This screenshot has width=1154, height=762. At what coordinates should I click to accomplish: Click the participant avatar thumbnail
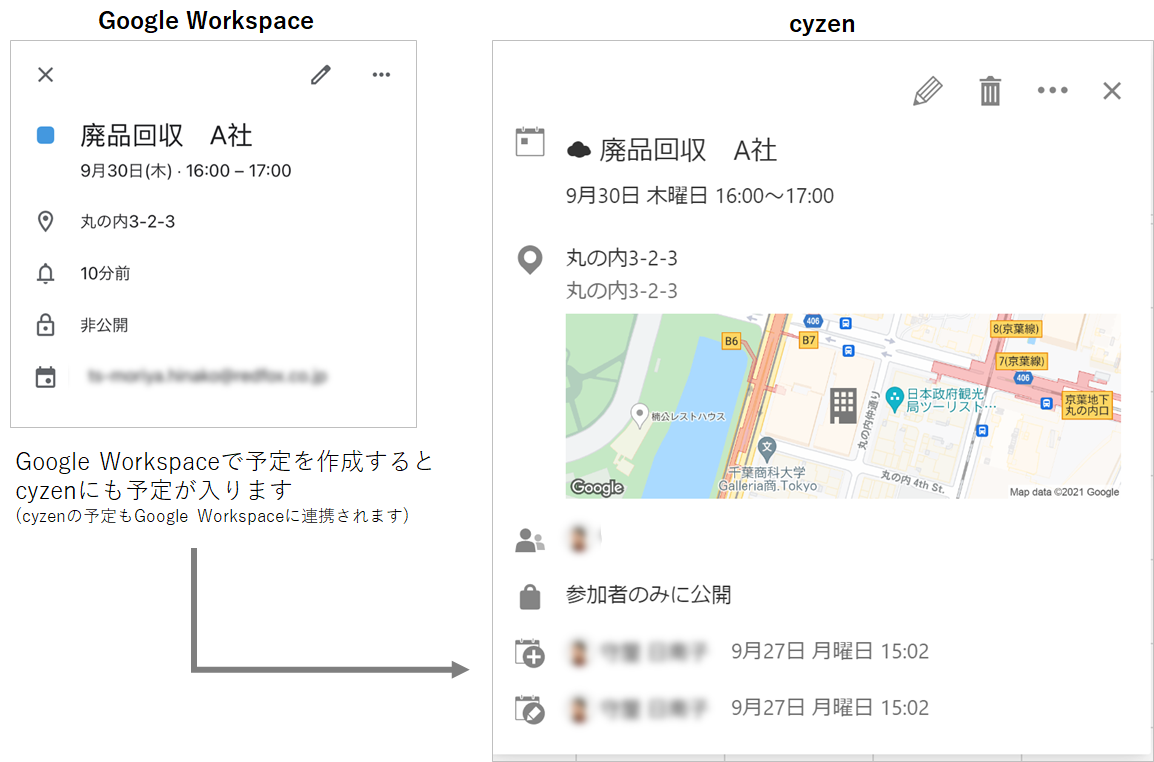[x=580, y=538]
